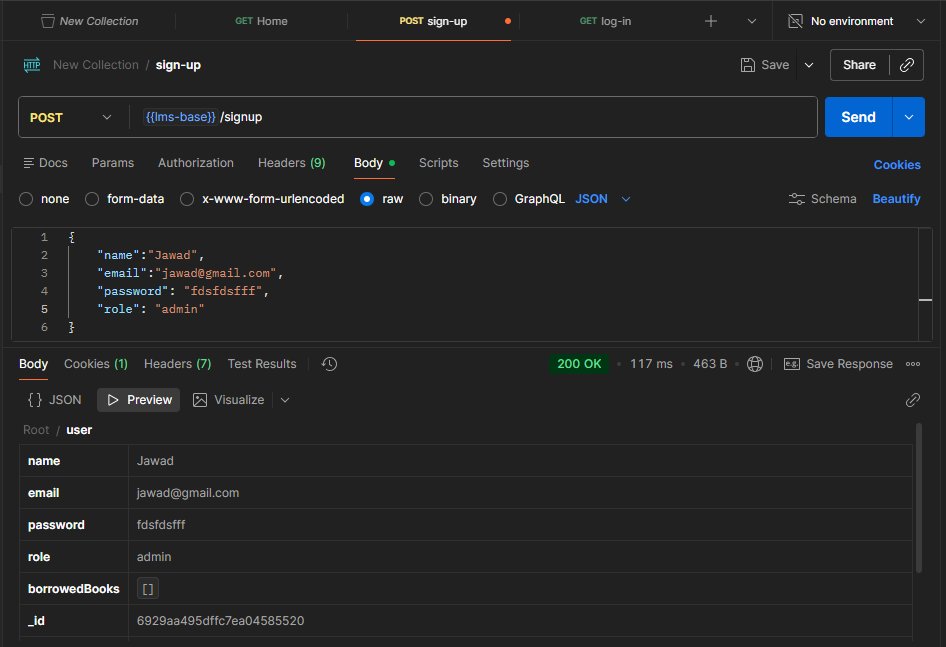
Task: Open a new request with the plus icon
Action: (710, 20)
